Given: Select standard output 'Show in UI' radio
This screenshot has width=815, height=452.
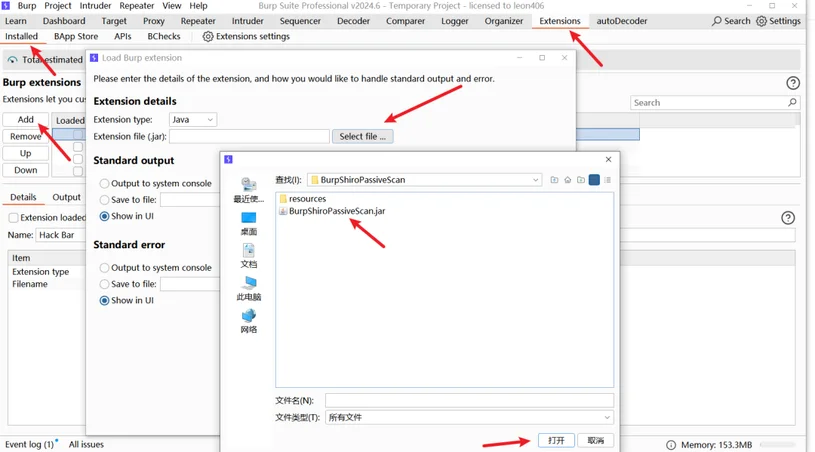Looking at the screenshot, I should 104,216.
